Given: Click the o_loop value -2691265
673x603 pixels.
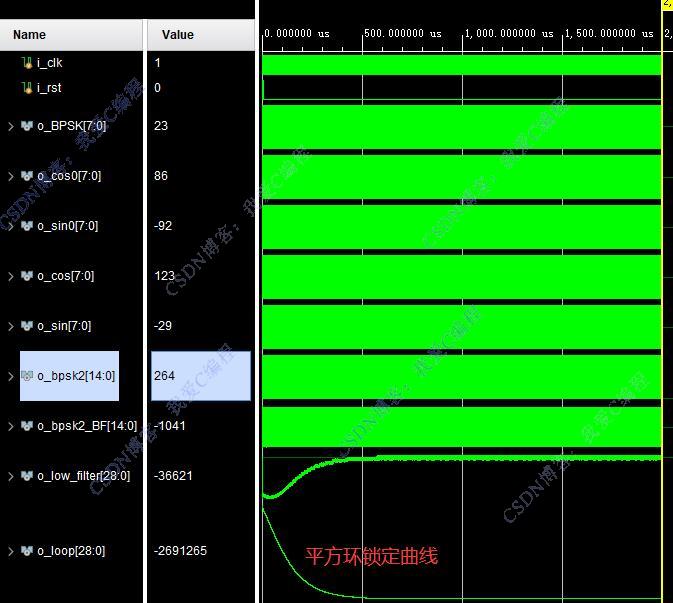Looking at the screenshot, I should 181,551.
